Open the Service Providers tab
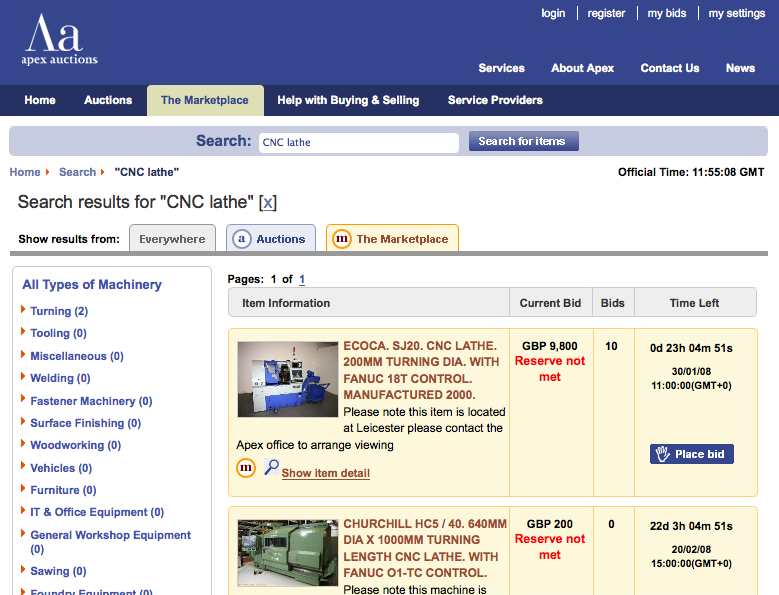This screenshot has width=779, height=595. 495,100
